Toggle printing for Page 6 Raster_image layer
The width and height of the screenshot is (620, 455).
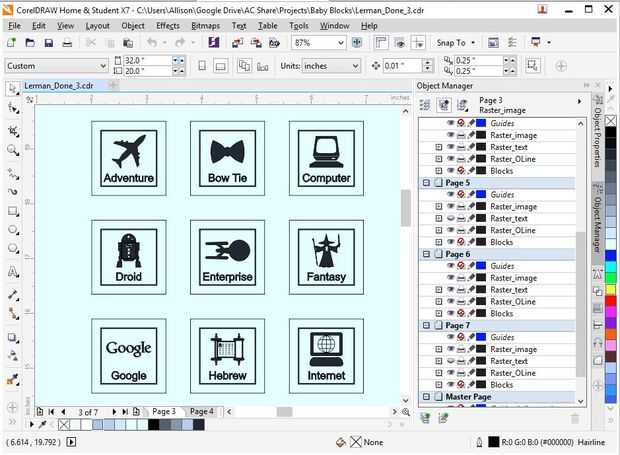click(461, 278)
